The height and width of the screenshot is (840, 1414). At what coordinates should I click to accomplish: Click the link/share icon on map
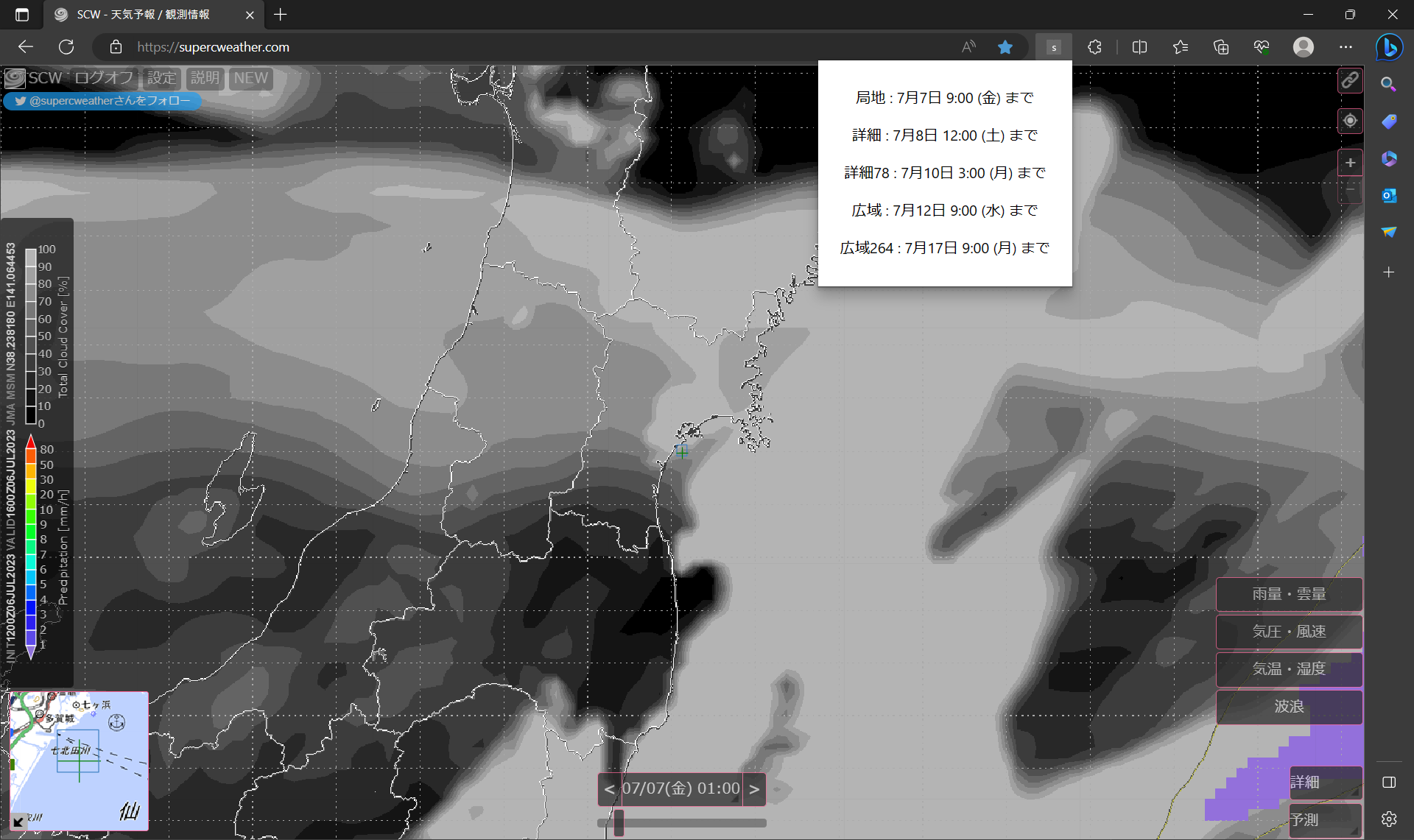coord(1349,80)
